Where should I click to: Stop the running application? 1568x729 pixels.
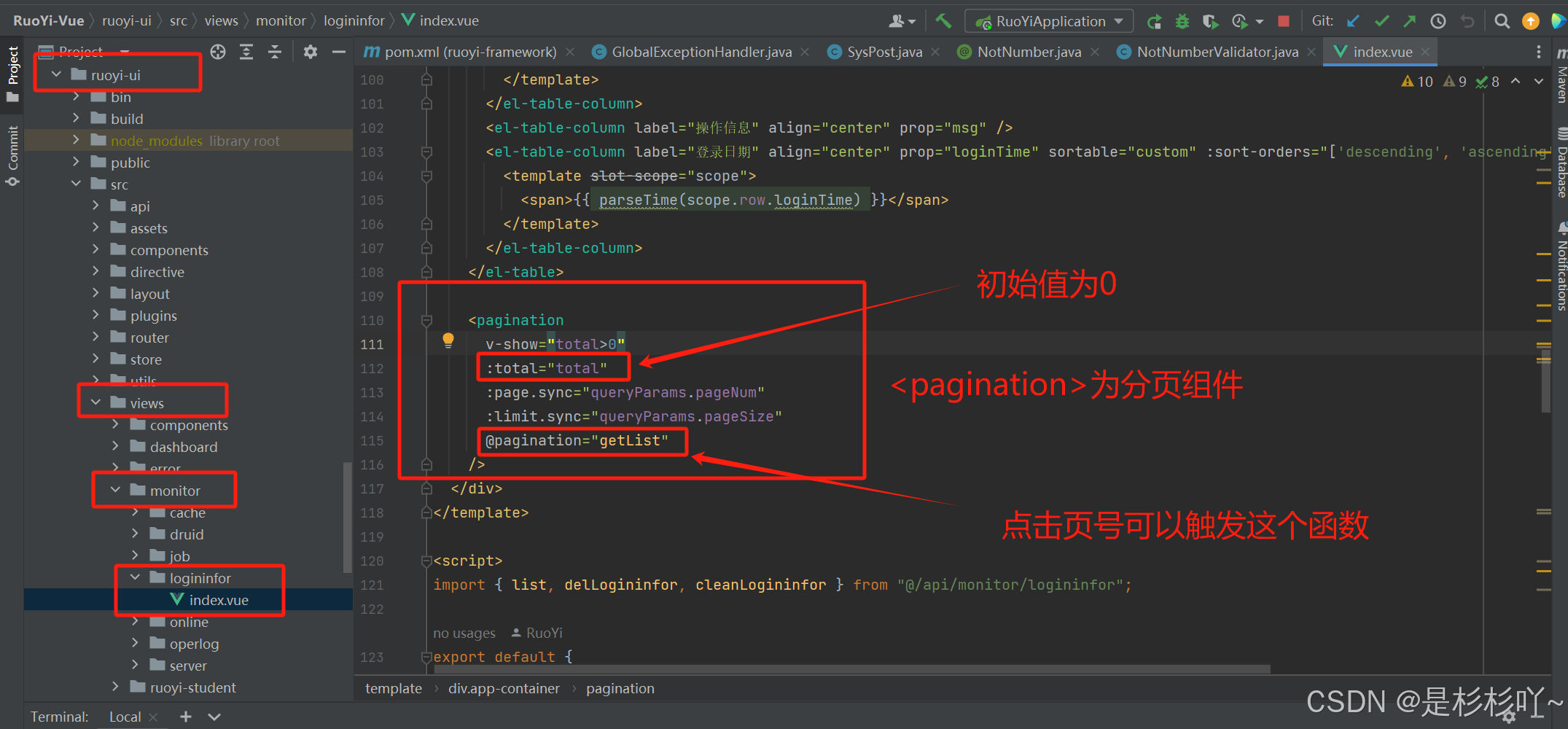[1283, 21]
